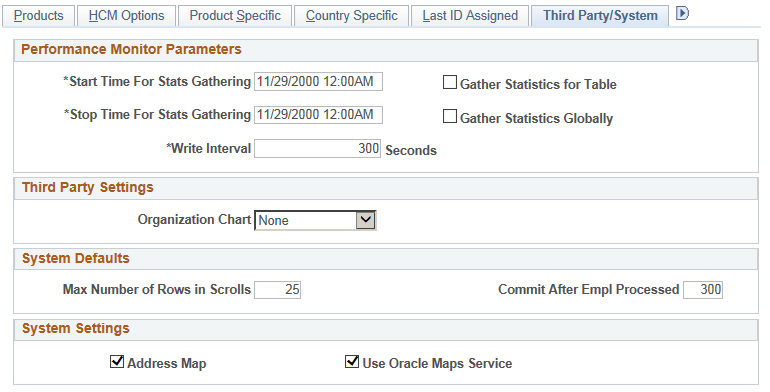
Task: Click the Max Number of Rows in Scrolls field
Action: coord(277,289)
